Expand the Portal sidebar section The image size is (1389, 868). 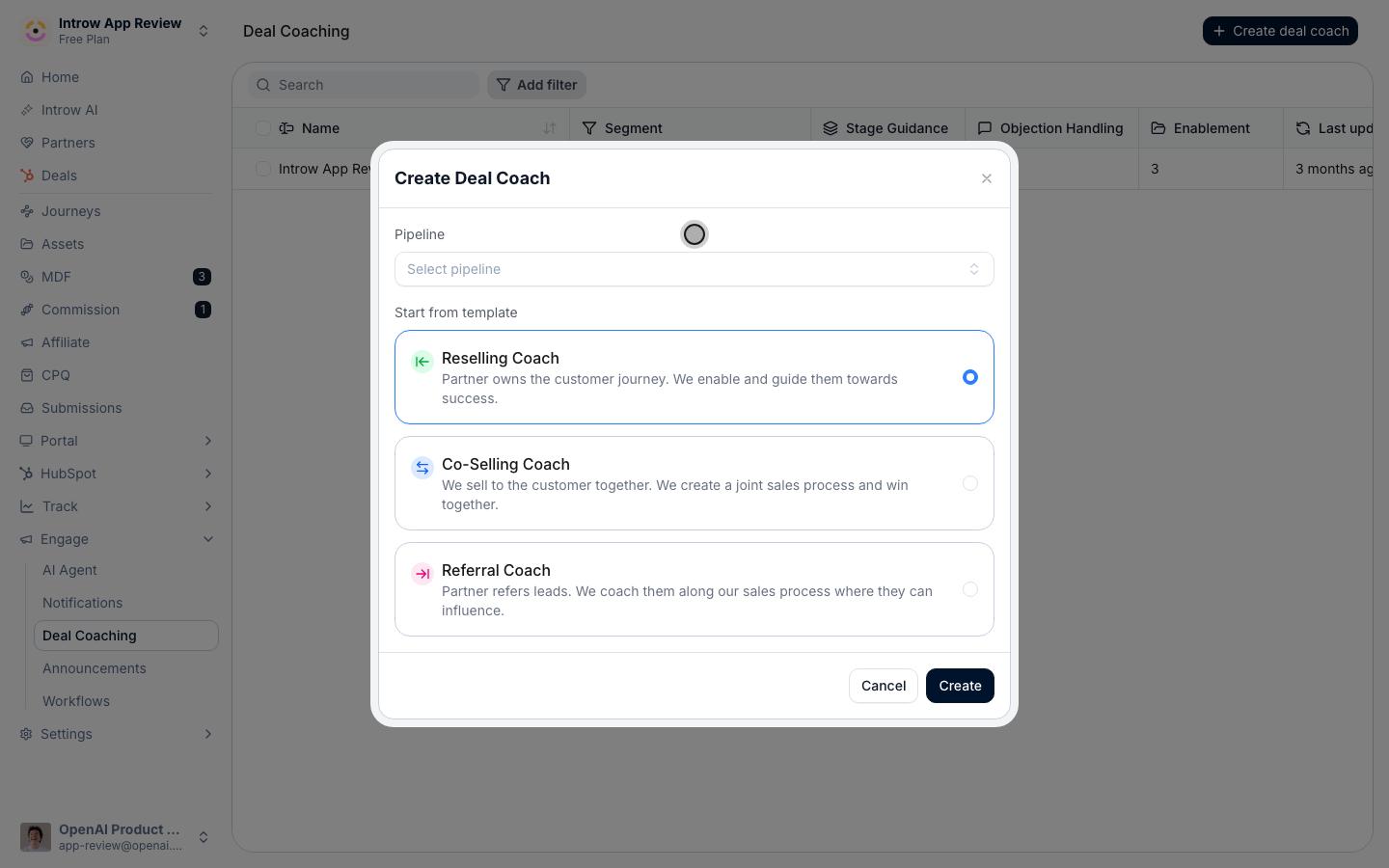tap(208, 441)
